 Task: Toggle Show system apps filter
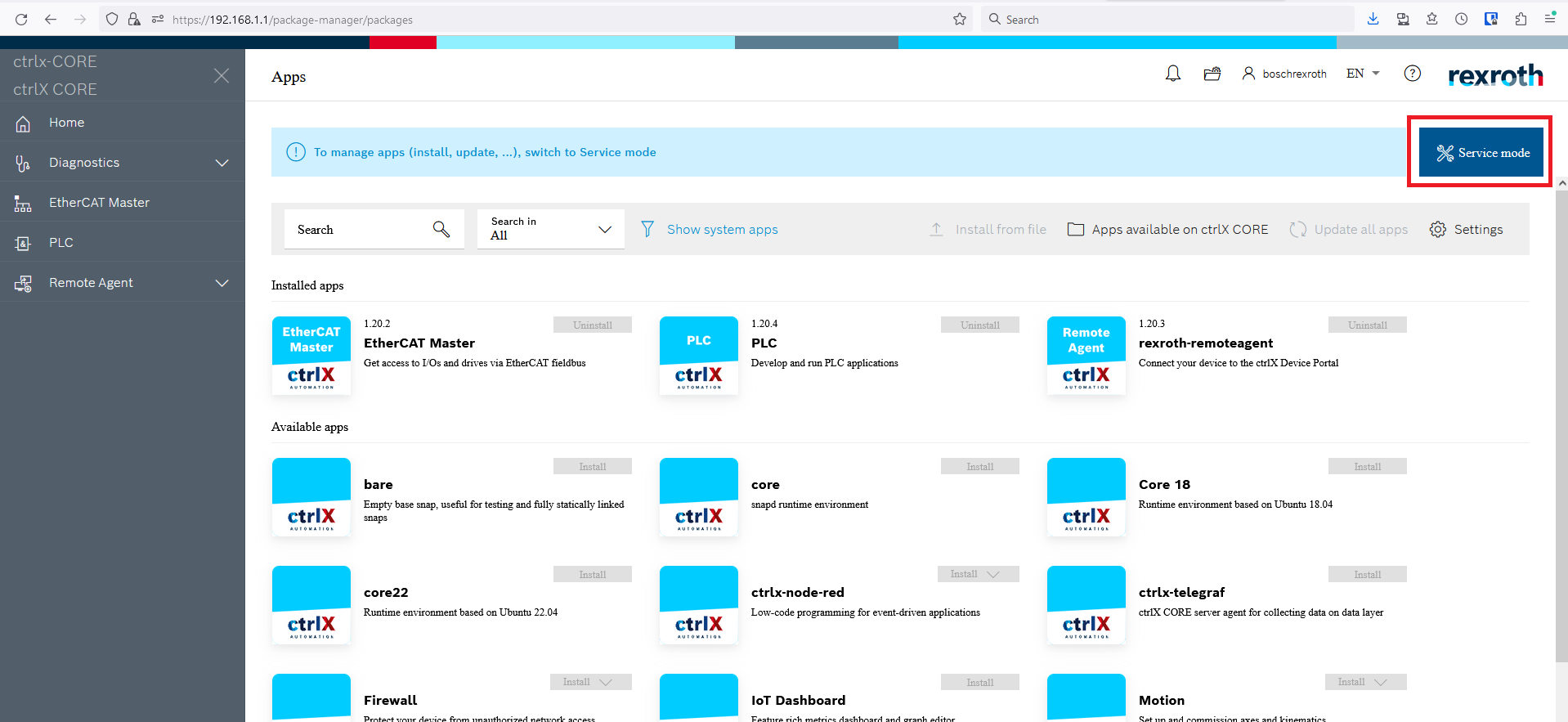710,230
